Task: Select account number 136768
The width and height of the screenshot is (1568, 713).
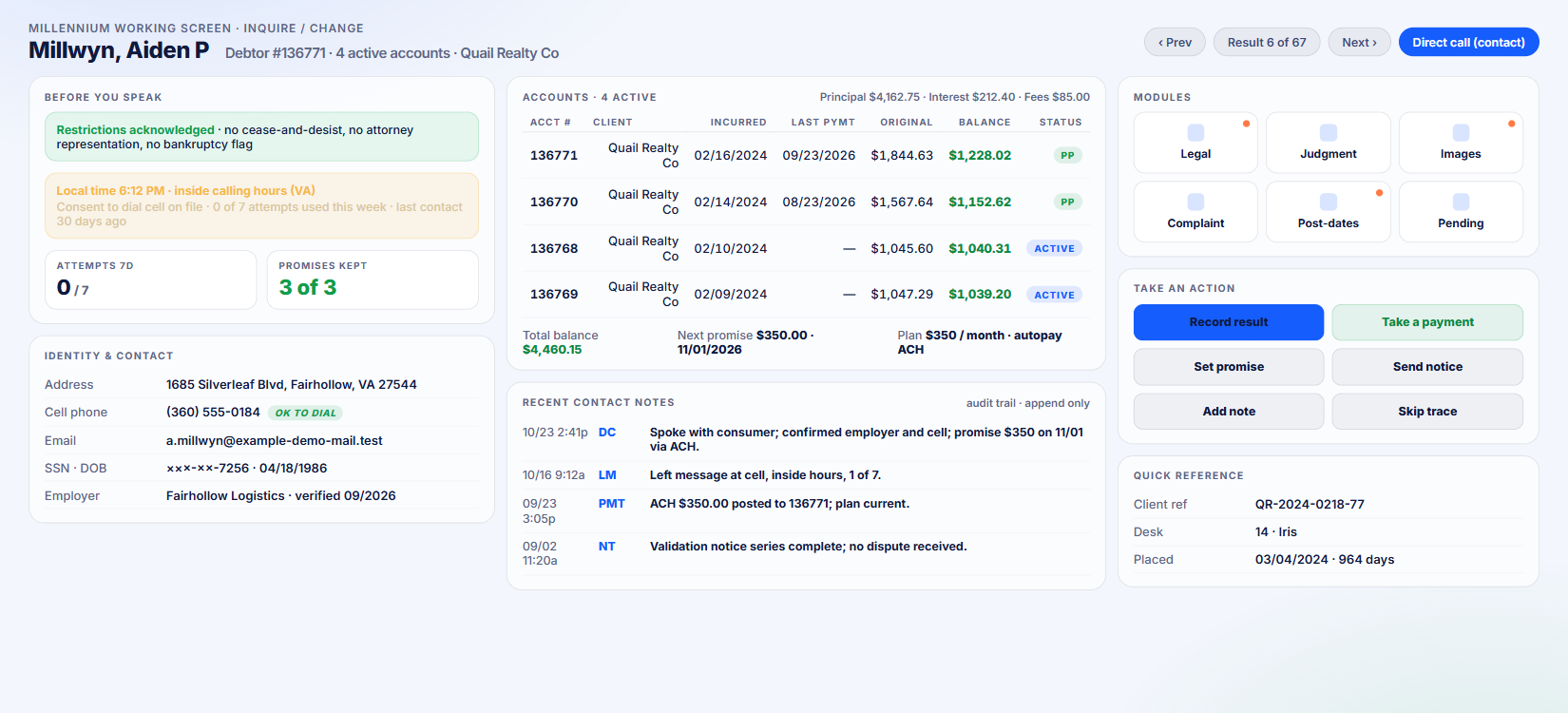Action: [554, 248]
